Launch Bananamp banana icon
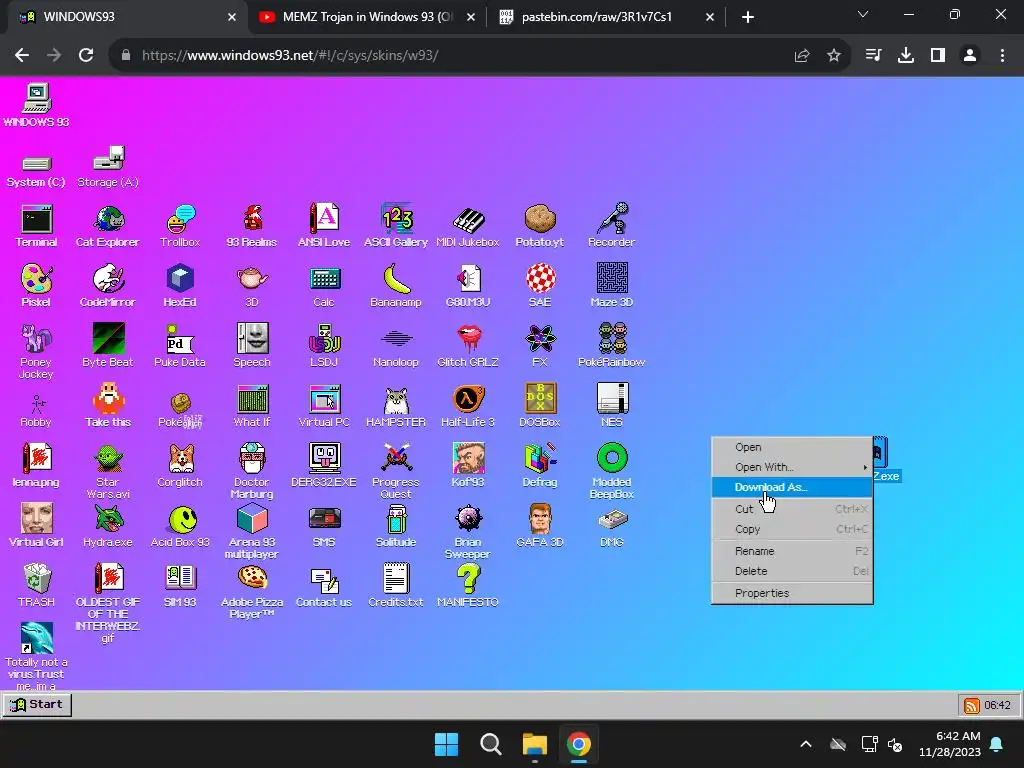Screen dimensions: 1024x768 (x=396, y=285)
